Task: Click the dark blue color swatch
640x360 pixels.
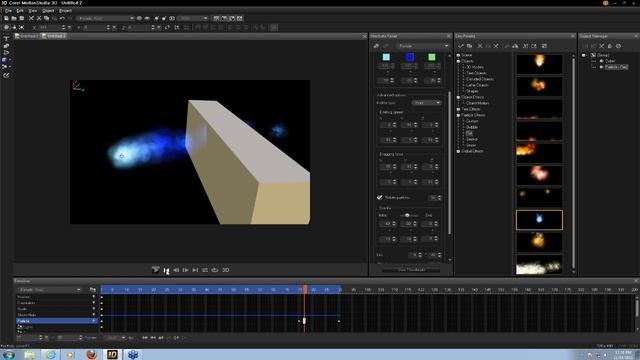Action: click(x=410, y=57)
